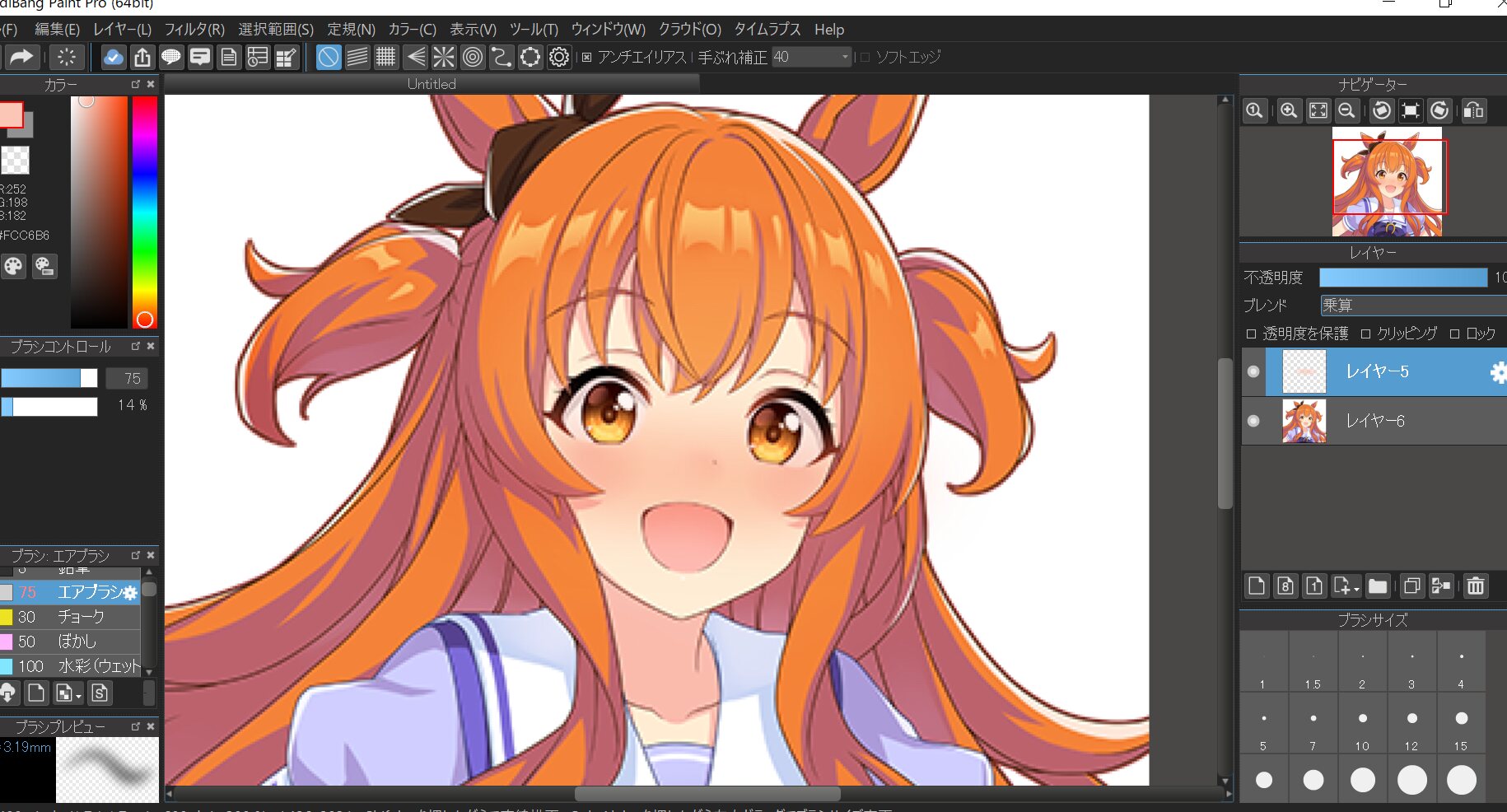
Task: Click the redo arrow icon
Action: [21, 57]
